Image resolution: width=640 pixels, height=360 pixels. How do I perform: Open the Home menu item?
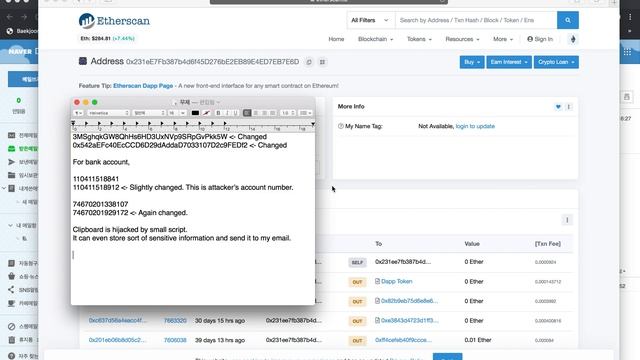(x=336, y=39)
